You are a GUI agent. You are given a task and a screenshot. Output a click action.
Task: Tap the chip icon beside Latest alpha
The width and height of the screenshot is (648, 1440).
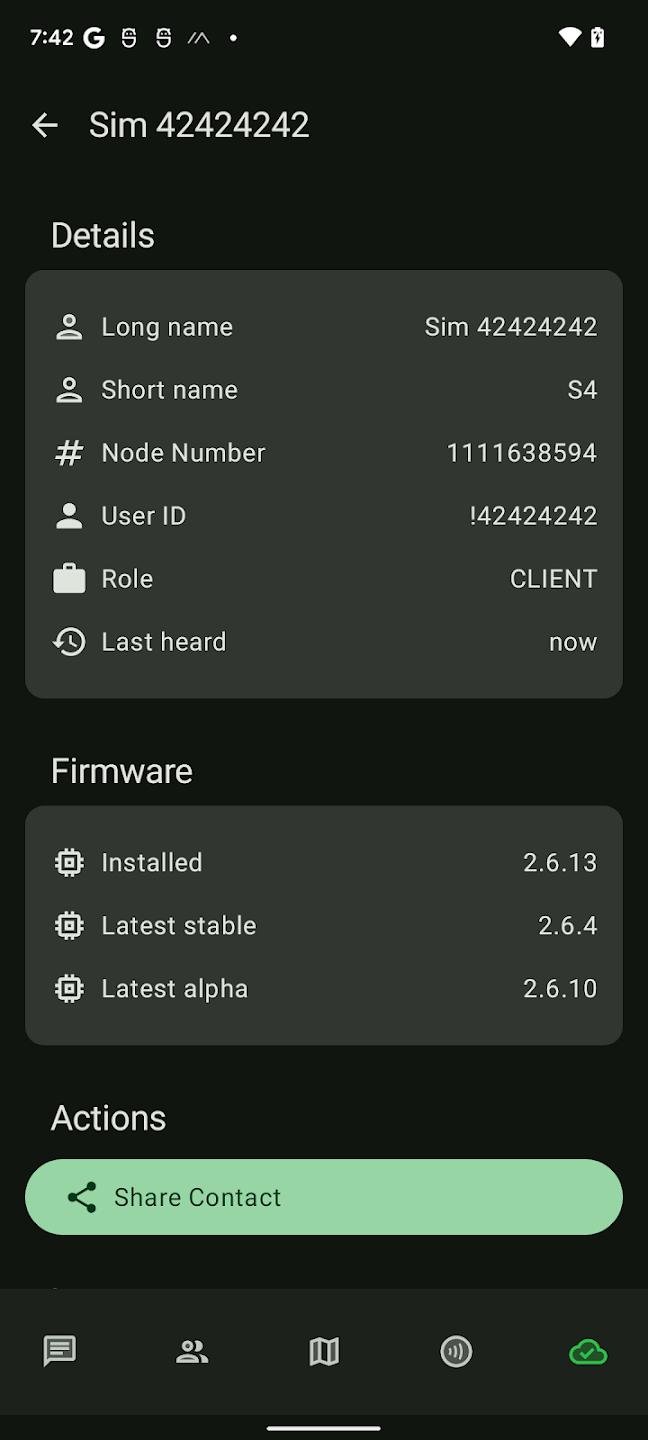tap(68, 988)
